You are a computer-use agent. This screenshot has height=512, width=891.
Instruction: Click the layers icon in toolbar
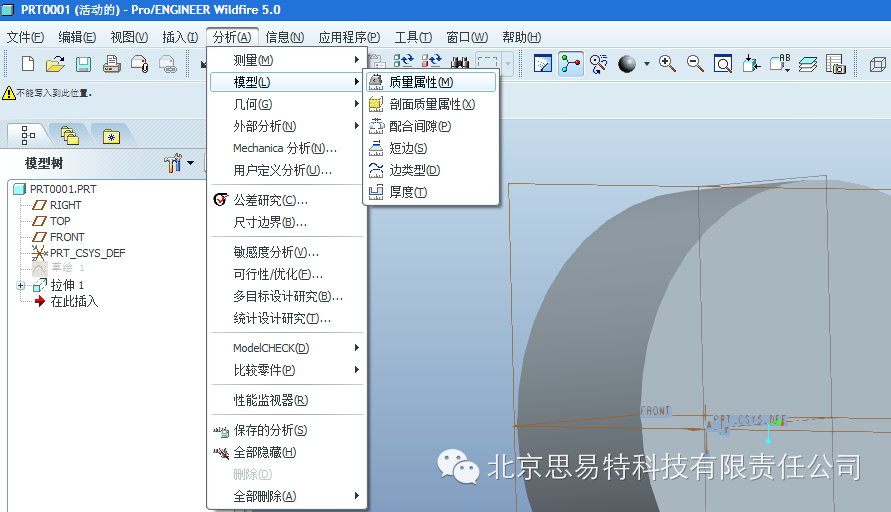point(808,64)
